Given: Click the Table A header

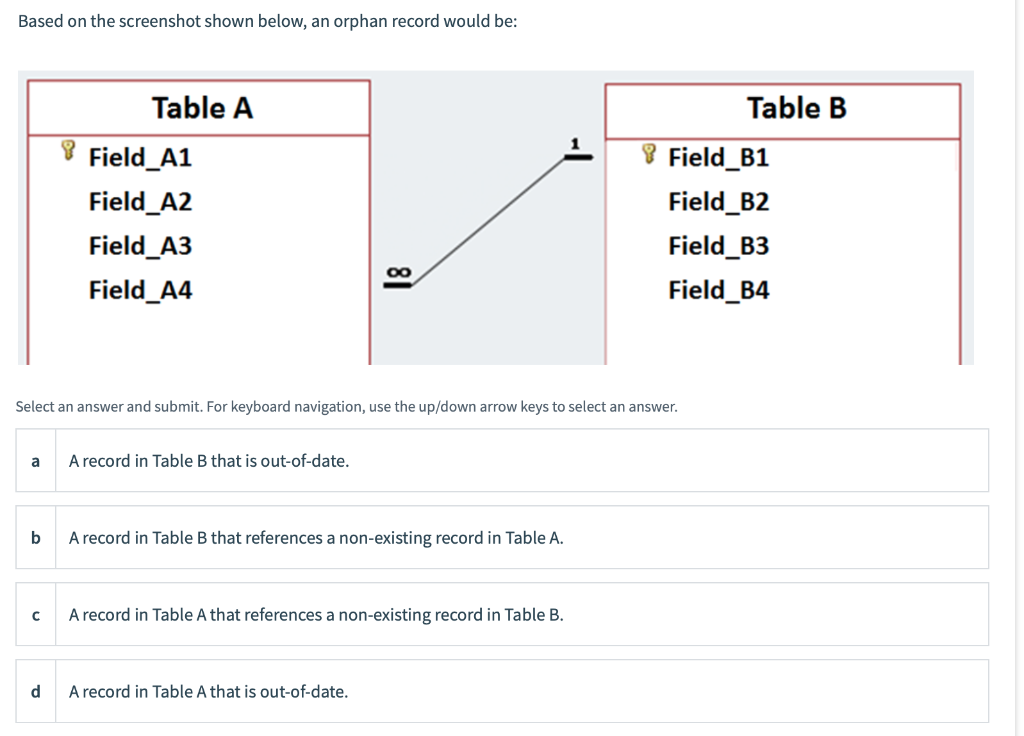Looking at the screenshot, I should [202, 107].
